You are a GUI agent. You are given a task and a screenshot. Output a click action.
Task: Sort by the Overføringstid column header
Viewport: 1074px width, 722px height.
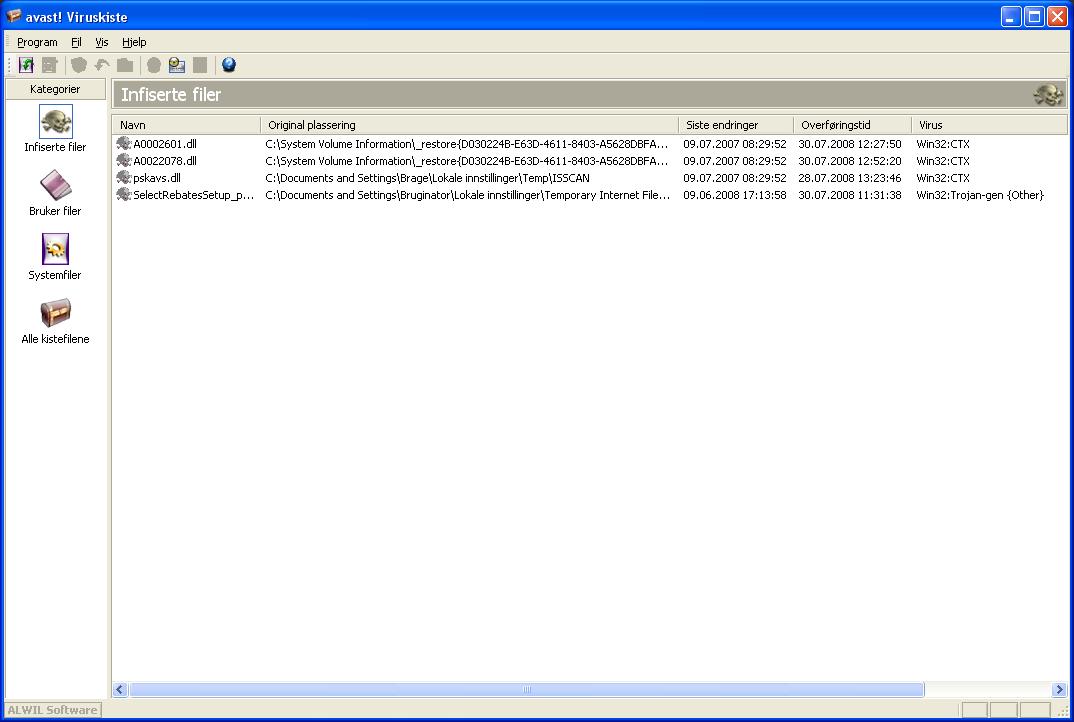point(852,125)
